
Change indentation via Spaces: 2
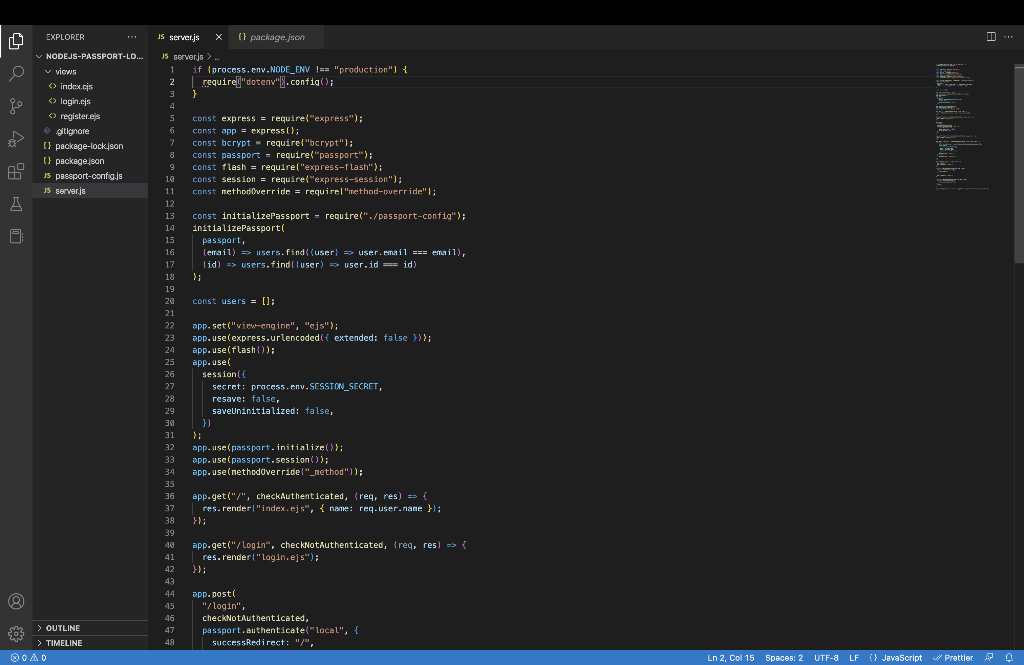coord(784,658)
